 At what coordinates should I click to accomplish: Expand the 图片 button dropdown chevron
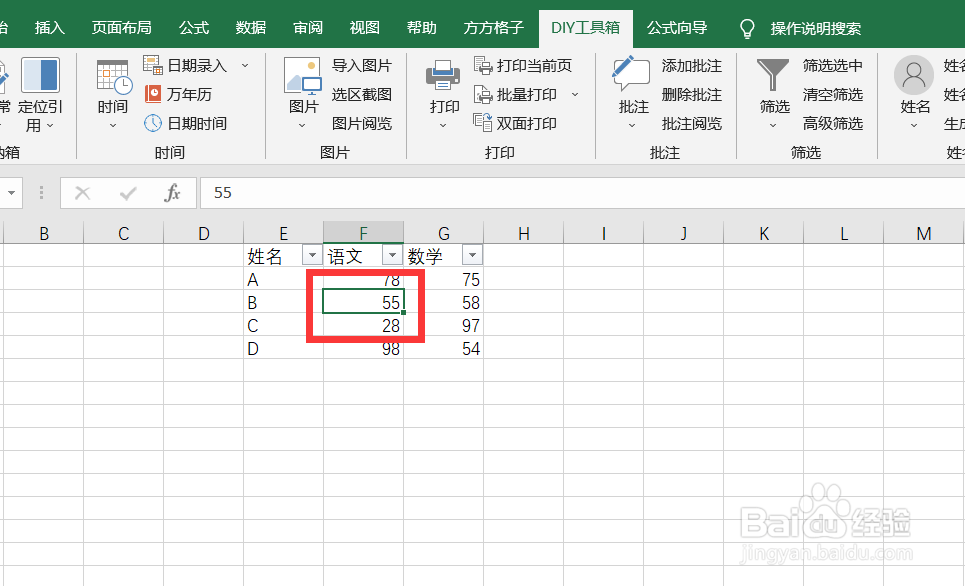click(x=302, y=126)
